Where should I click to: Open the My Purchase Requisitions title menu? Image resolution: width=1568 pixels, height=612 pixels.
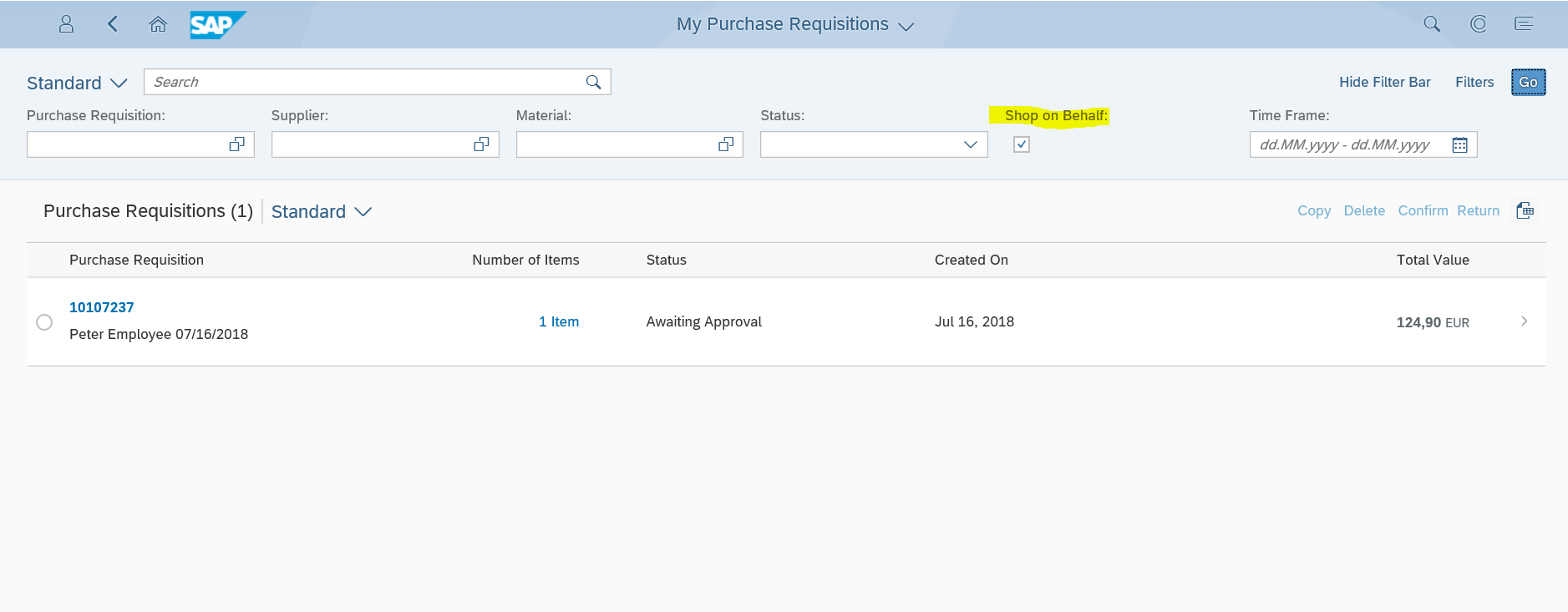pyautogui.click(x=794, y=25)
